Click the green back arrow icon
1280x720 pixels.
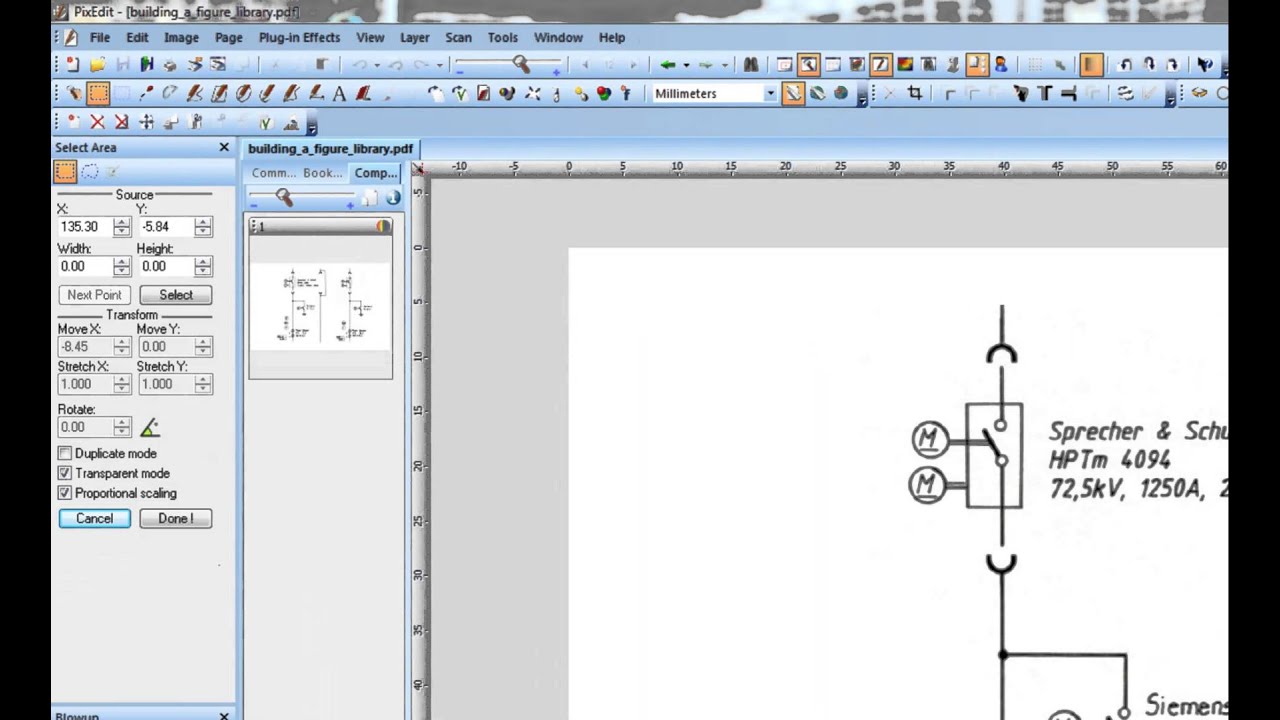pyautogui.click(x=668, y=65)
